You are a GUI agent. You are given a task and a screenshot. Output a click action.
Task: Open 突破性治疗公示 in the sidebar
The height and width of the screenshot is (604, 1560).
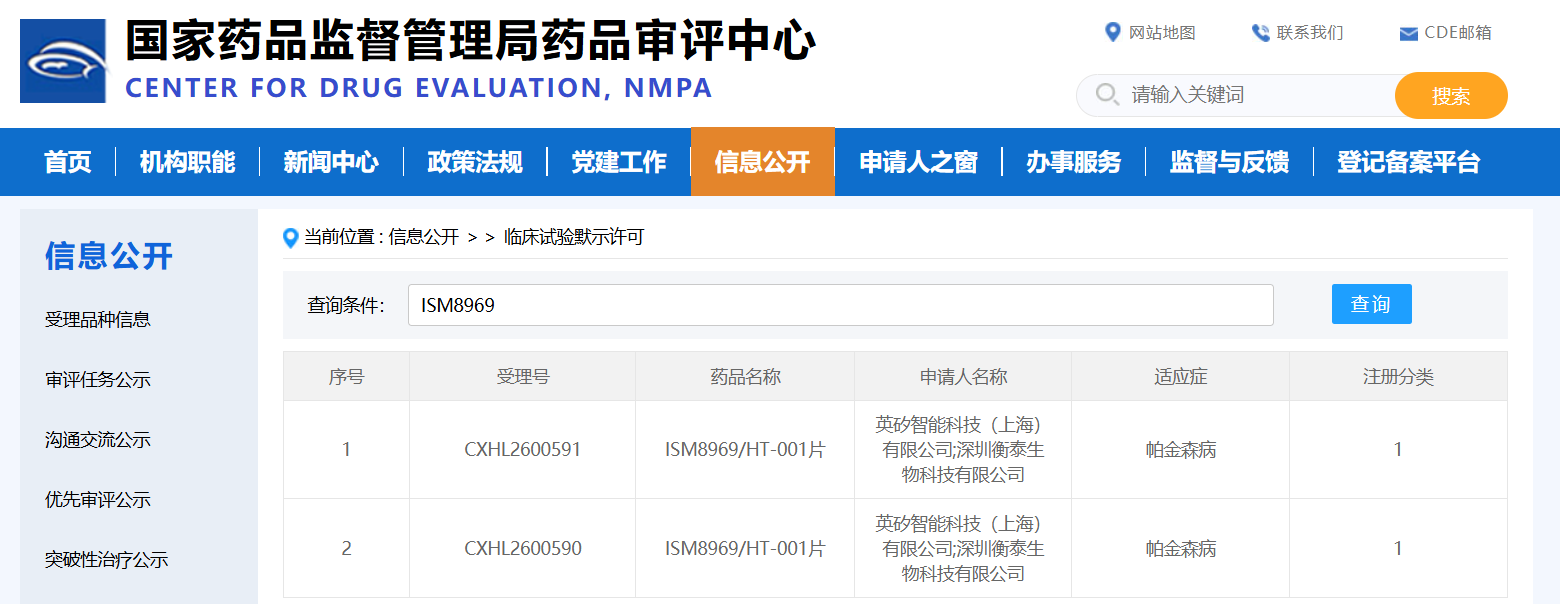click(106, 560)
